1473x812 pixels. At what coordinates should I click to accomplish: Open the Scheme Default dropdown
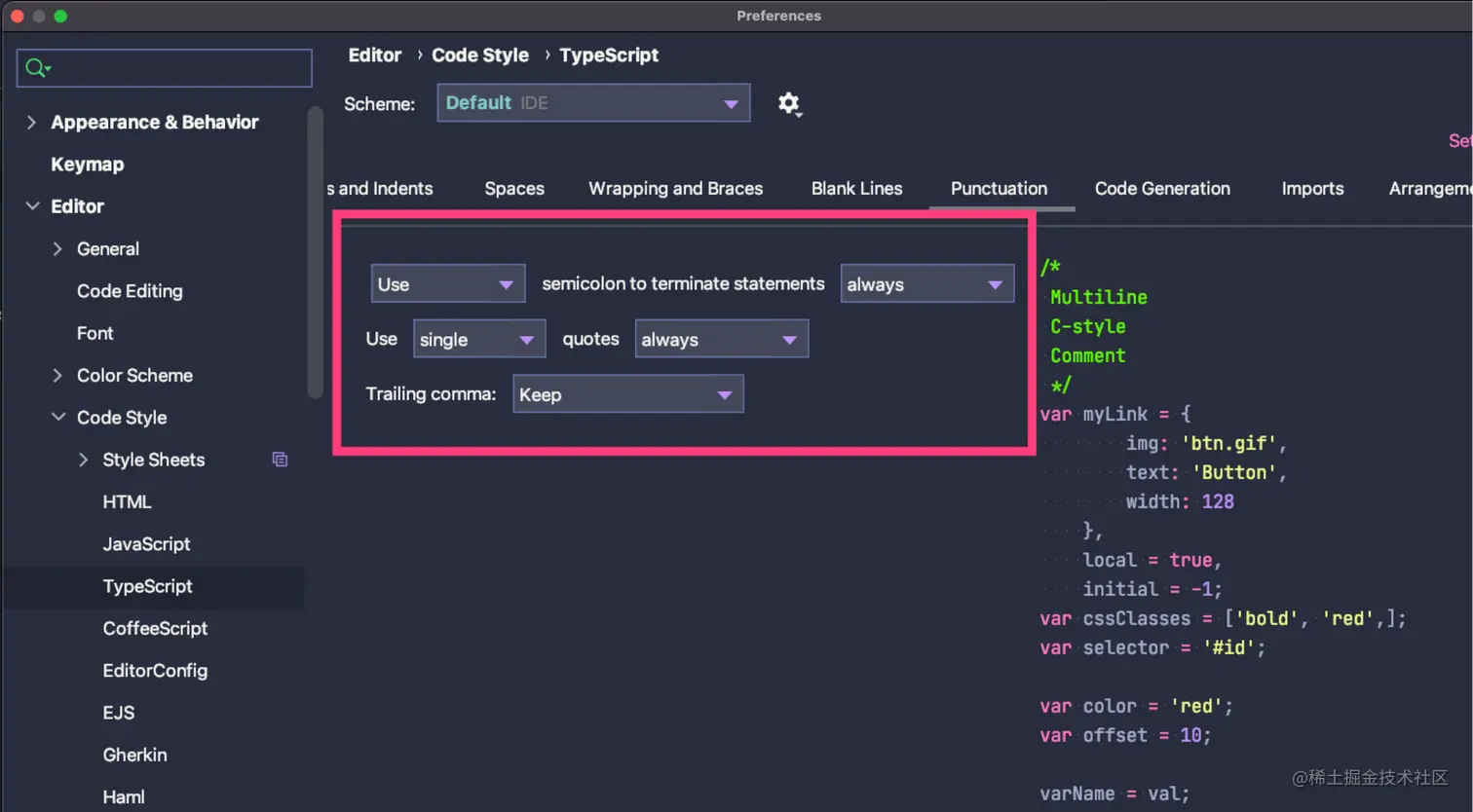click(593, 103)
